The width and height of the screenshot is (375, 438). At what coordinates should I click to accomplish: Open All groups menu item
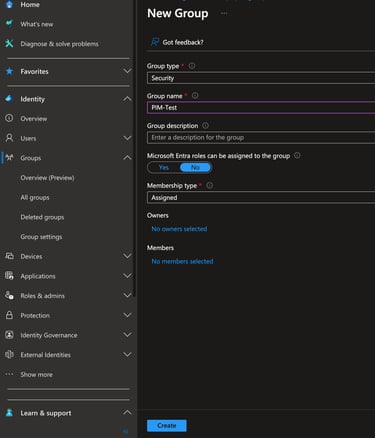[x=35, y=197]
